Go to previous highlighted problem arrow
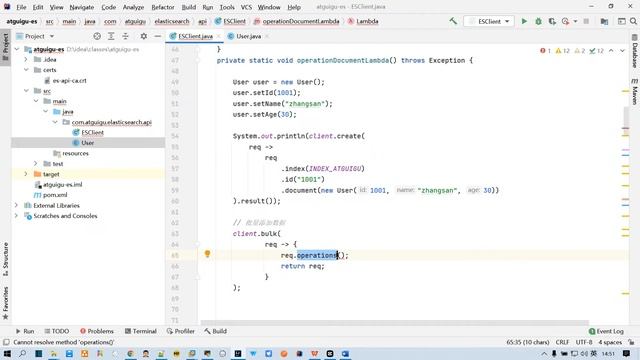 pyautogui.click(x=611, y=51)
